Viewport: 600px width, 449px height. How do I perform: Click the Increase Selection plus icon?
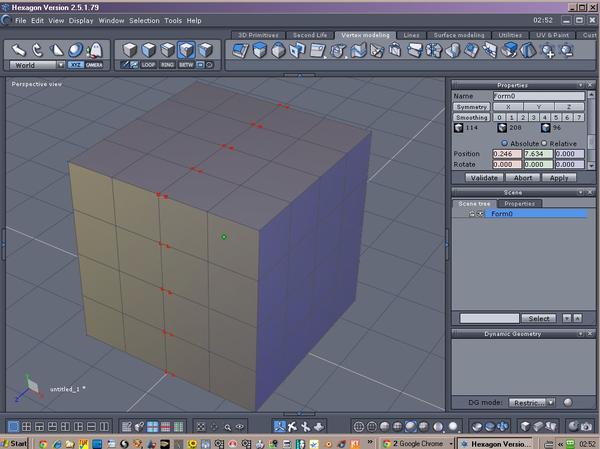click(548, 51)
